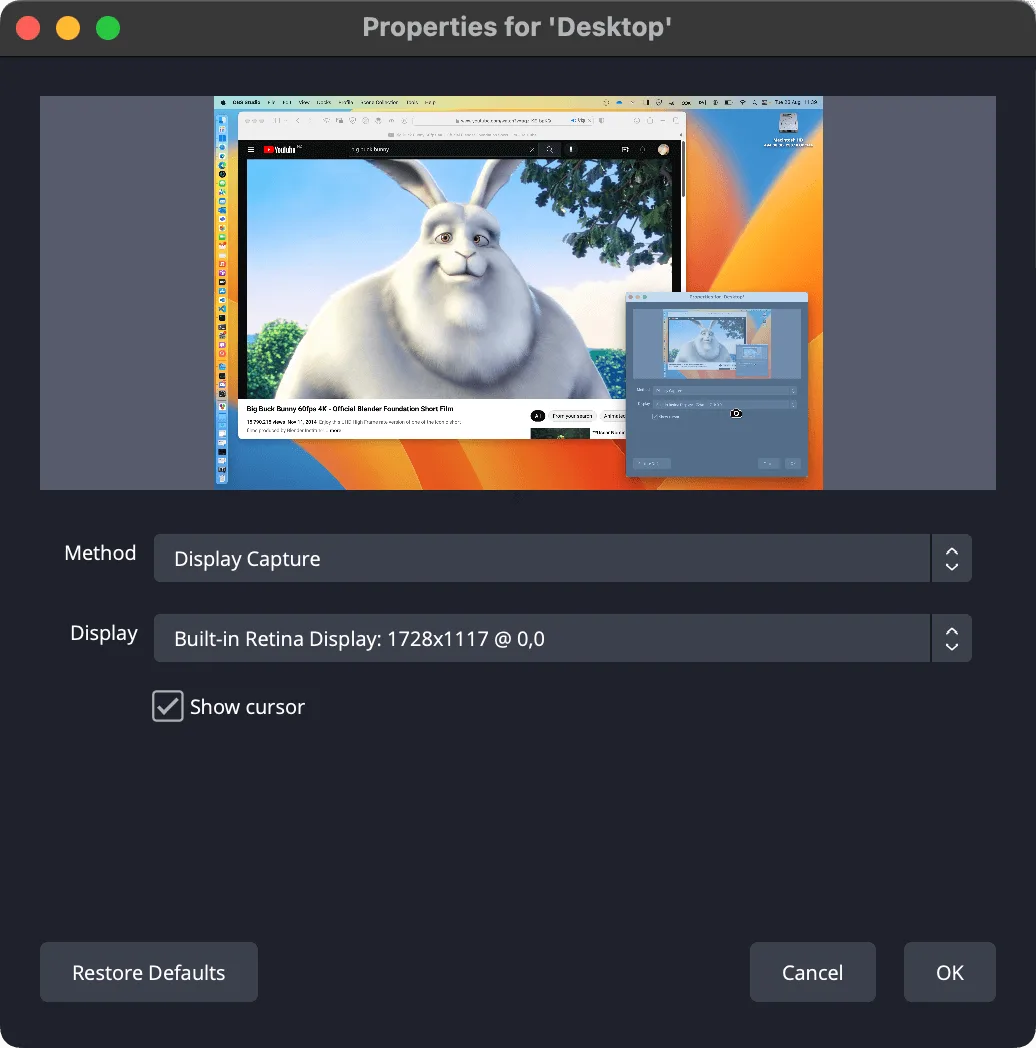Image resolution: width=1036 pixels, height=1048 pixels.
Task: Close the dialog with the red button
Action: (28, 28)
